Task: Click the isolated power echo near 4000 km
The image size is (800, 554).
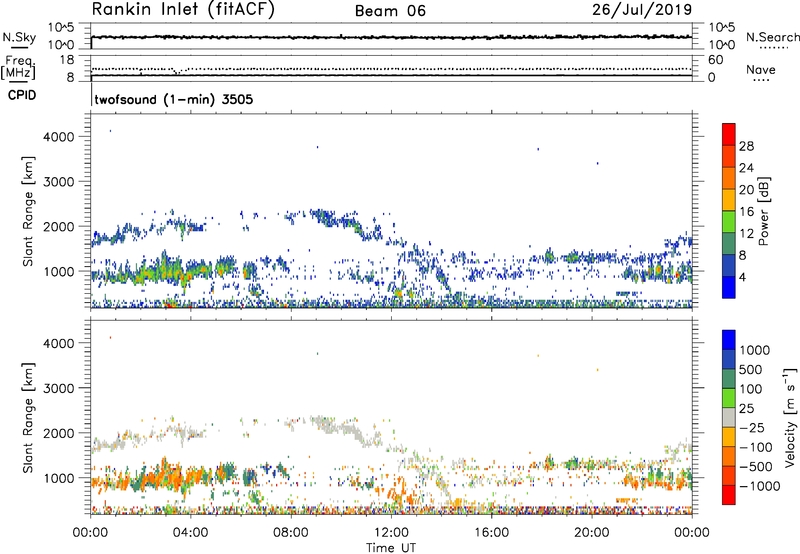Action: coord(110,131)
